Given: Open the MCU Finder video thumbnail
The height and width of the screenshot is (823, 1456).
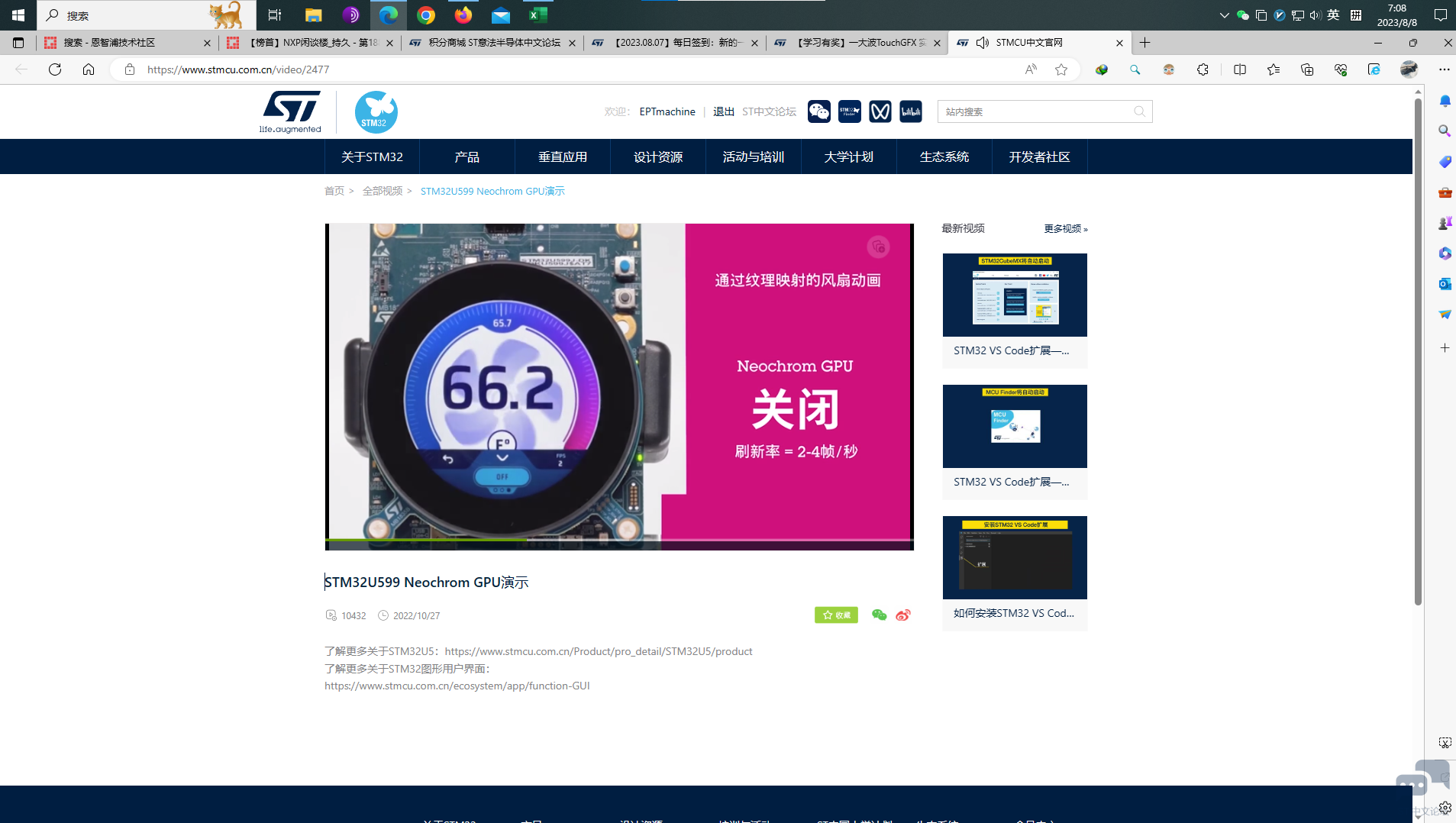Looking at the screenshot, I should coord(1015,426).
